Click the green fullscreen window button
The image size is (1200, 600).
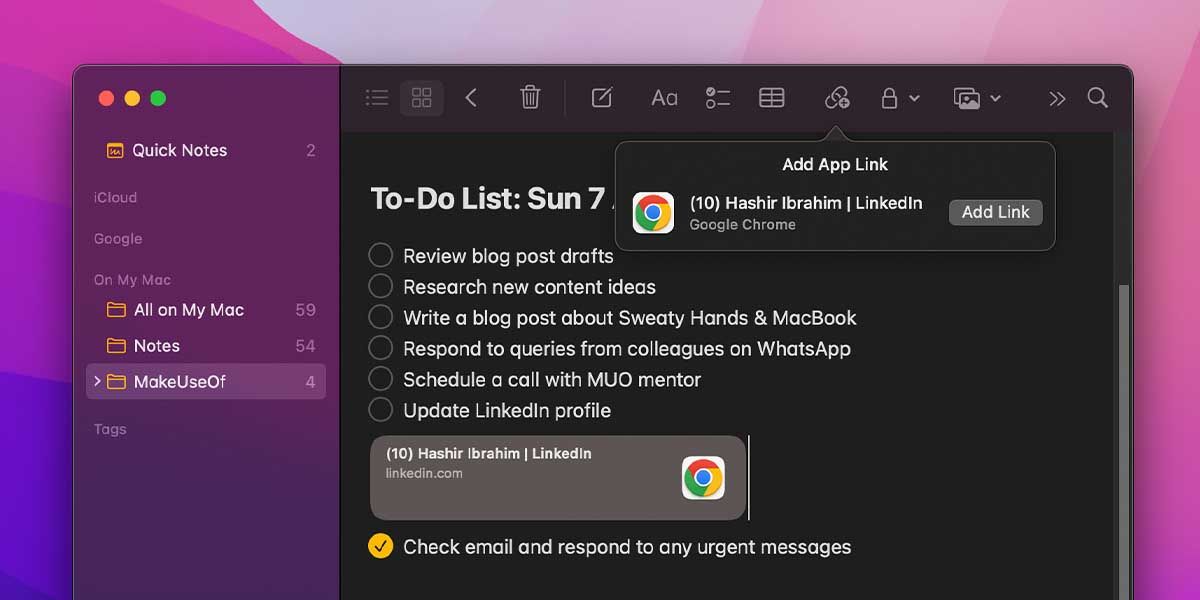tap(158, 98)
